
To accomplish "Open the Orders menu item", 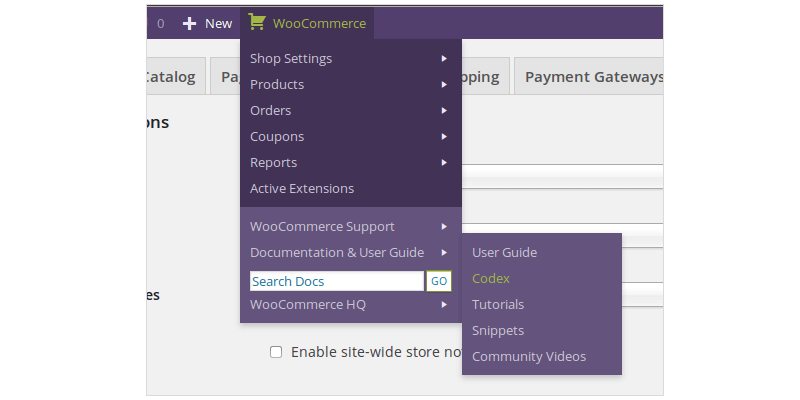I will pyautogui.click(x=271, y=111).
